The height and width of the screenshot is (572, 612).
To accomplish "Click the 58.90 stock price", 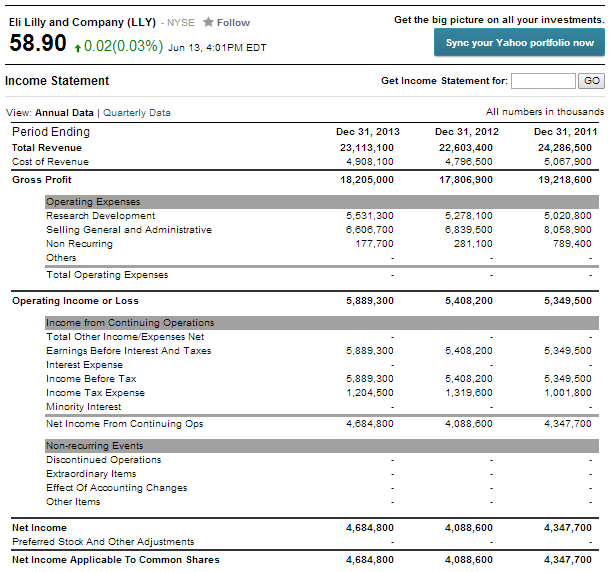I will tap(38, 43).
